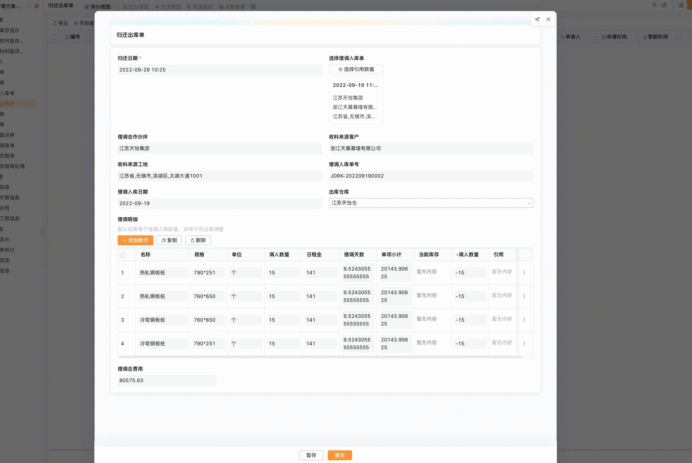The image size is (692, 463).
Task: Click the row 1 调入数量 field showing 15
Action: [283, 273]
